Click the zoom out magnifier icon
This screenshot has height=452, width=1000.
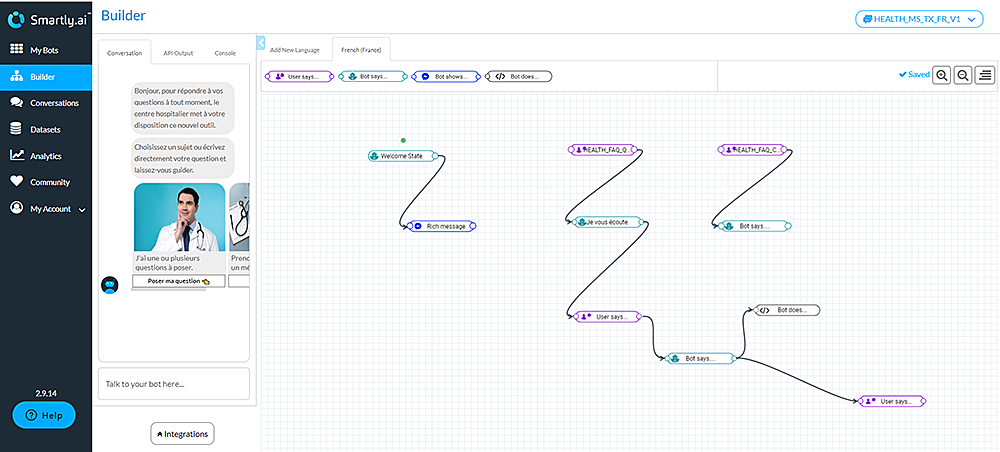point(963,75)
